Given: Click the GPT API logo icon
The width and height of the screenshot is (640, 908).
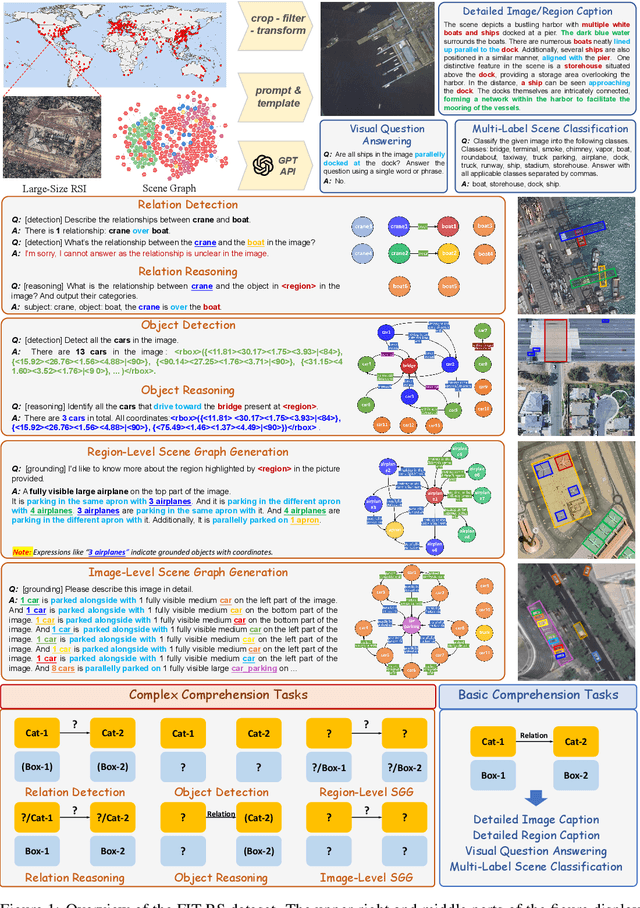Looking at the screenshot, I should (262, 163).
